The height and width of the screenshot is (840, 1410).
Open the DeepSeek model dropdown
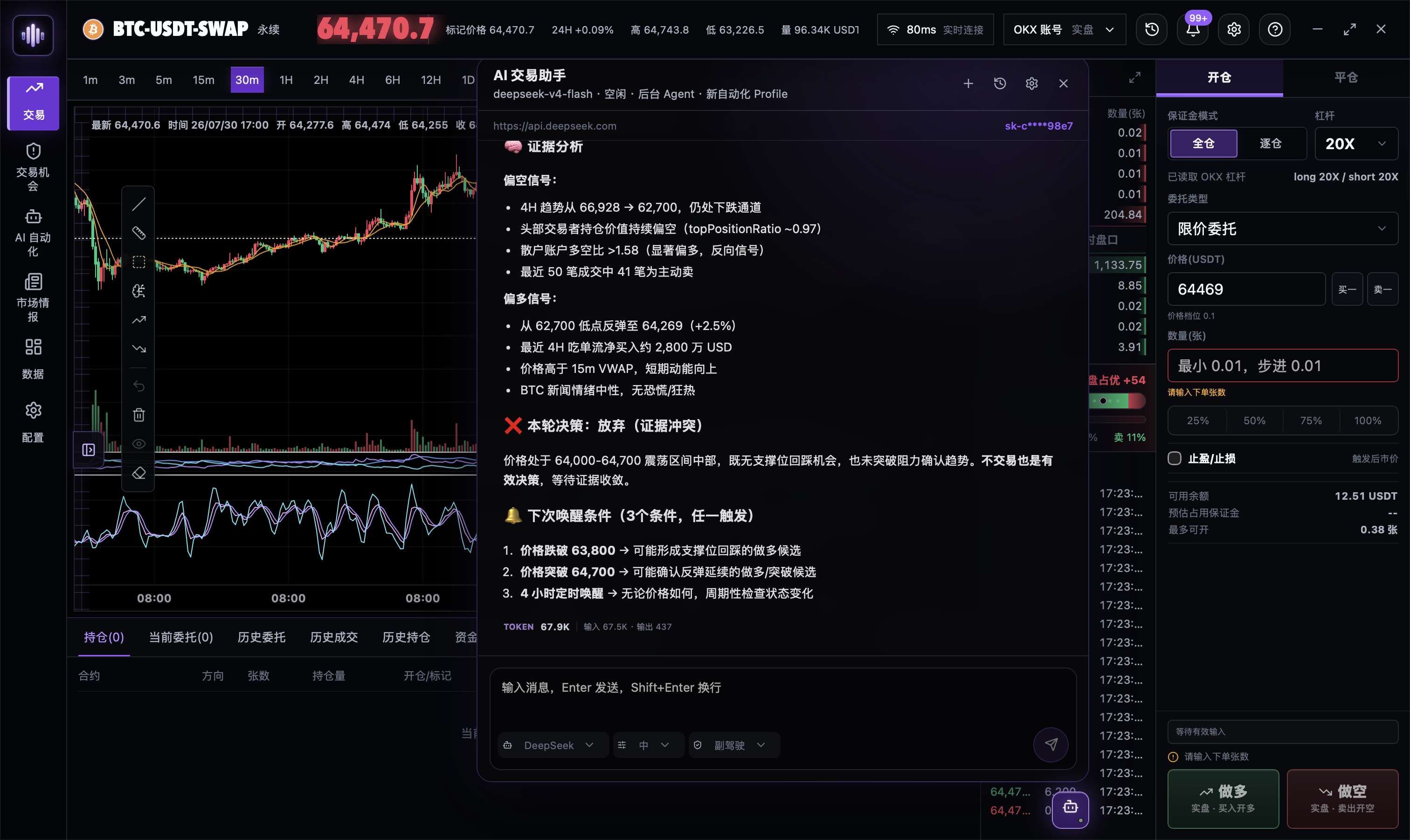click(553, 745)
